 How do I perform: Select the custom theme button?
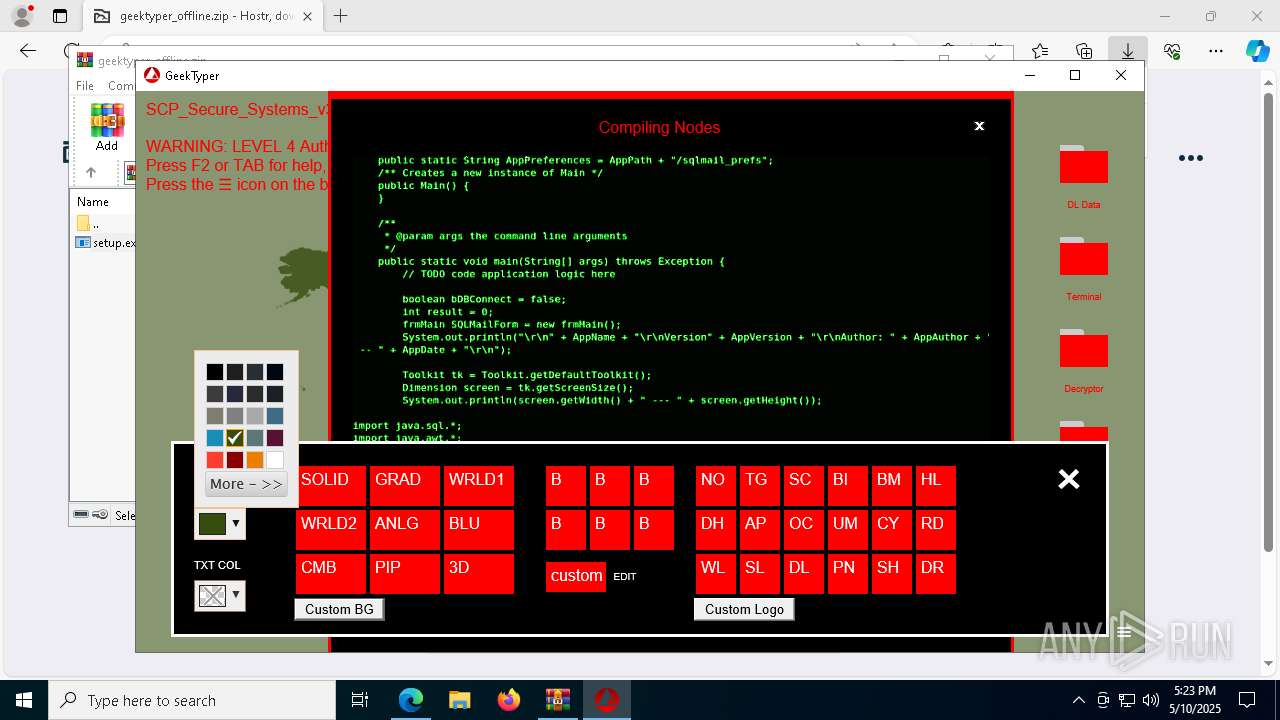[x=576, y=576]
